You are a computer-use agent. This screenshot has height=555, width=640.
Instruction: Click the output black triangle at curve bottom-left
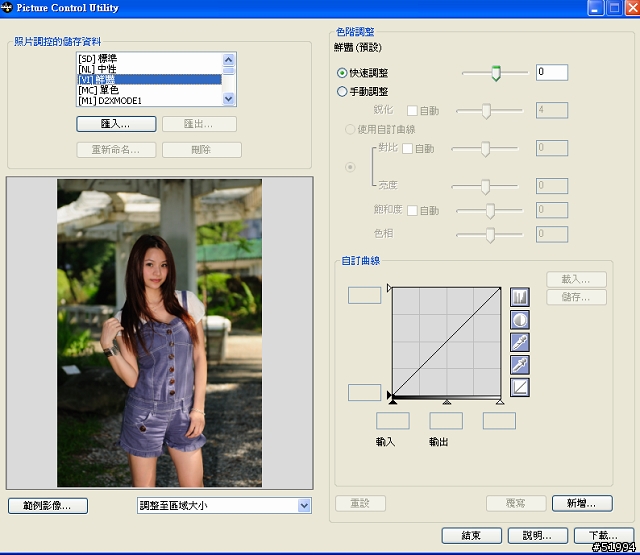pyautogui.click(x=389, y=395)
